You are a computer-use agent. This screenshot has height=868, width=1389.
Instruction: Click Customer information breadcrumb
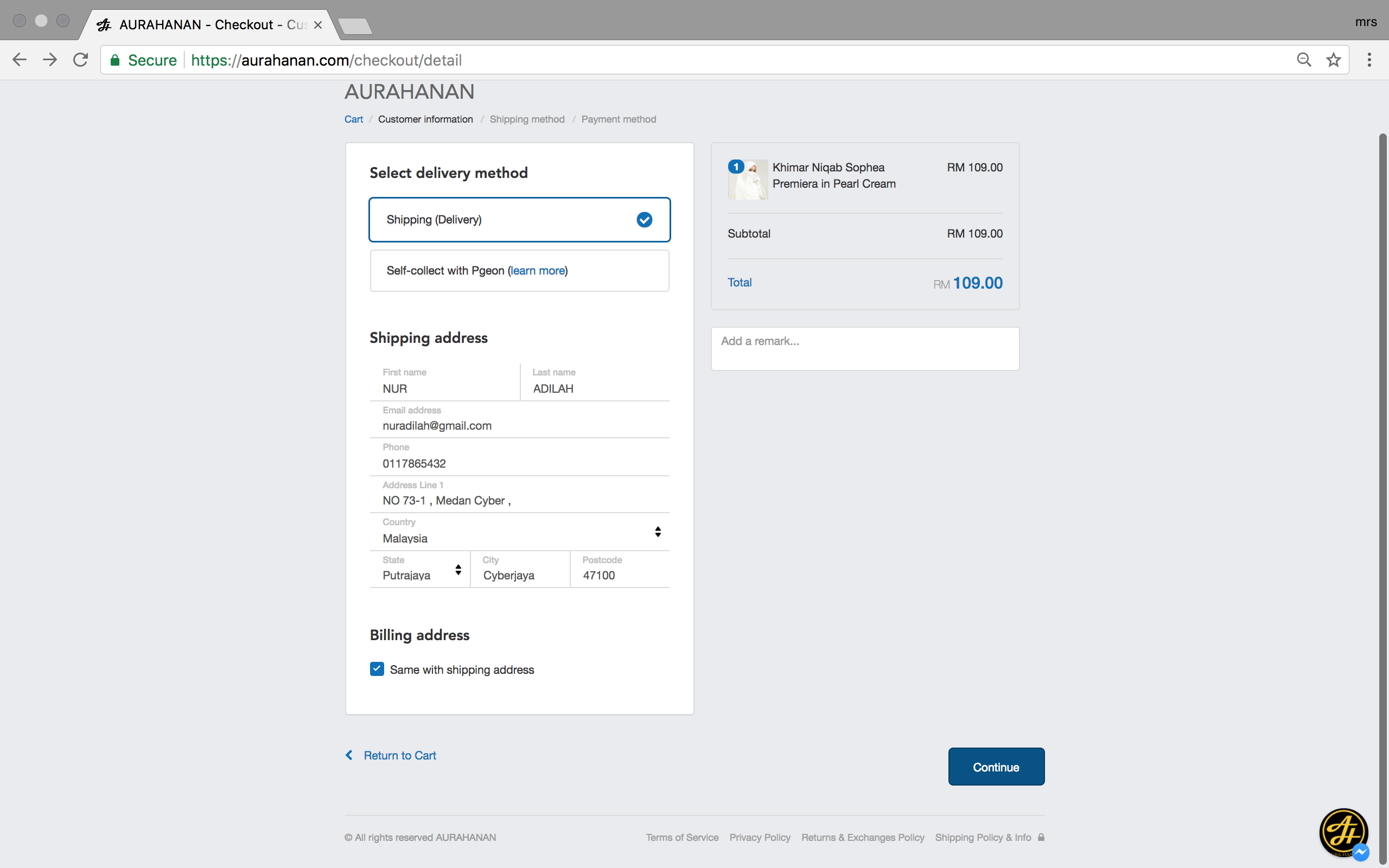(425, 119)
